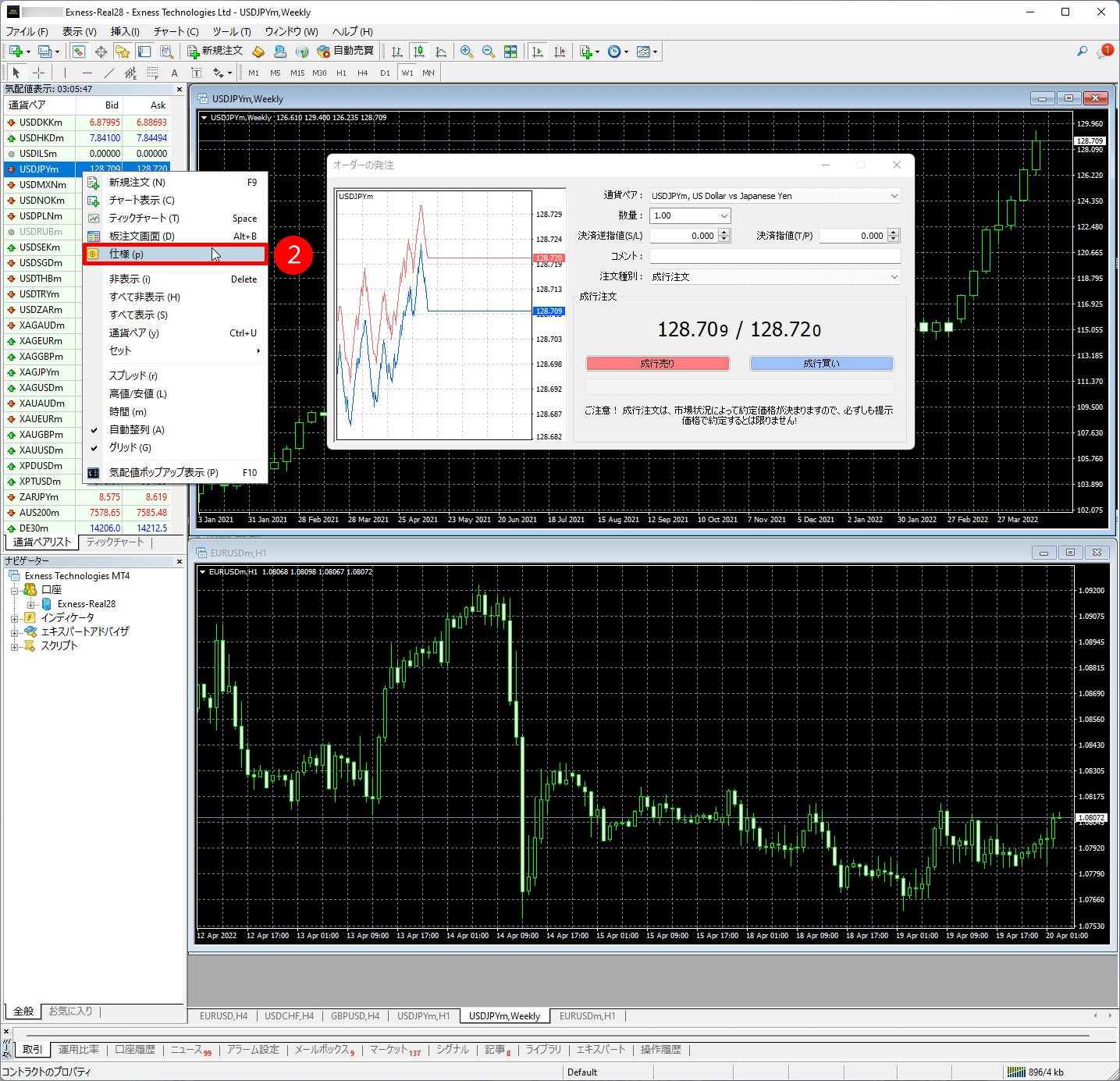This screenshot has height=1081, width=1120.
Task: Switch to the W1 timeframe
Action: tap(407, 73)
